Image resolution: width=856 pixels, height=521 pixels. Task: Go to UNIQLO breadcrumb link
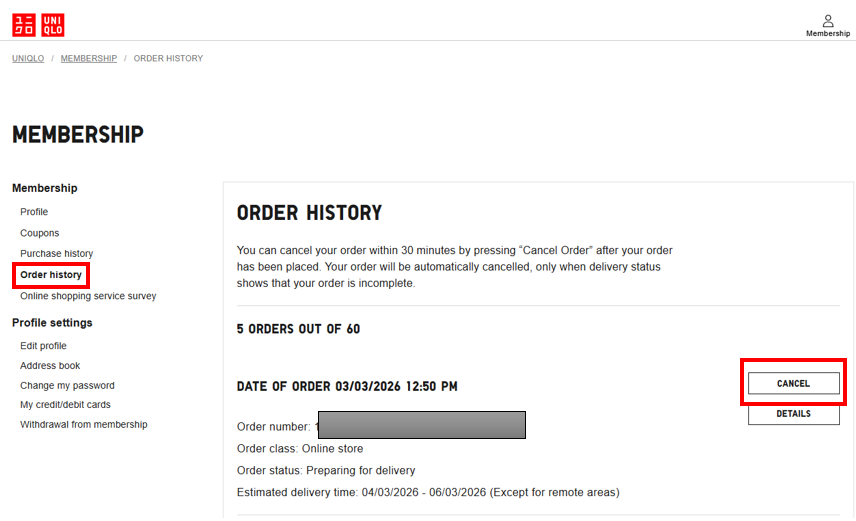click(x=28, y=59)
